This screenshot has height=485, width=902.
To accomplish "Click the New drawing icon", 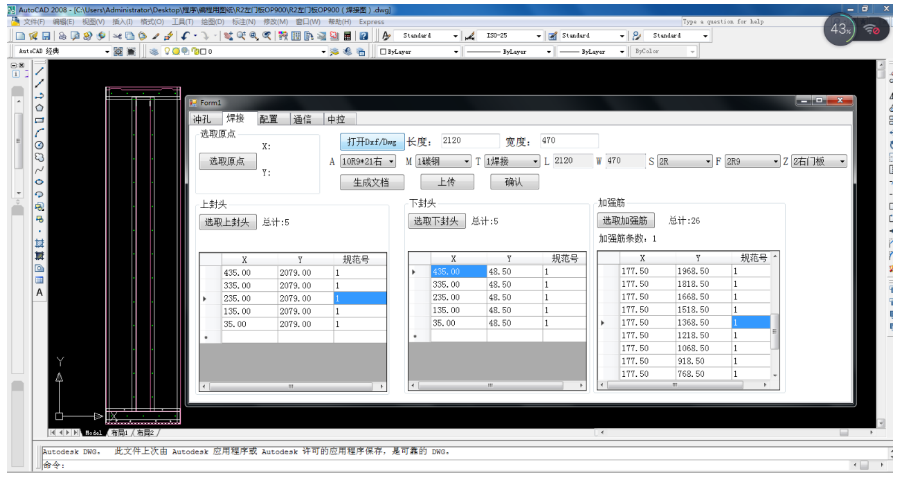I will (21, 36).
